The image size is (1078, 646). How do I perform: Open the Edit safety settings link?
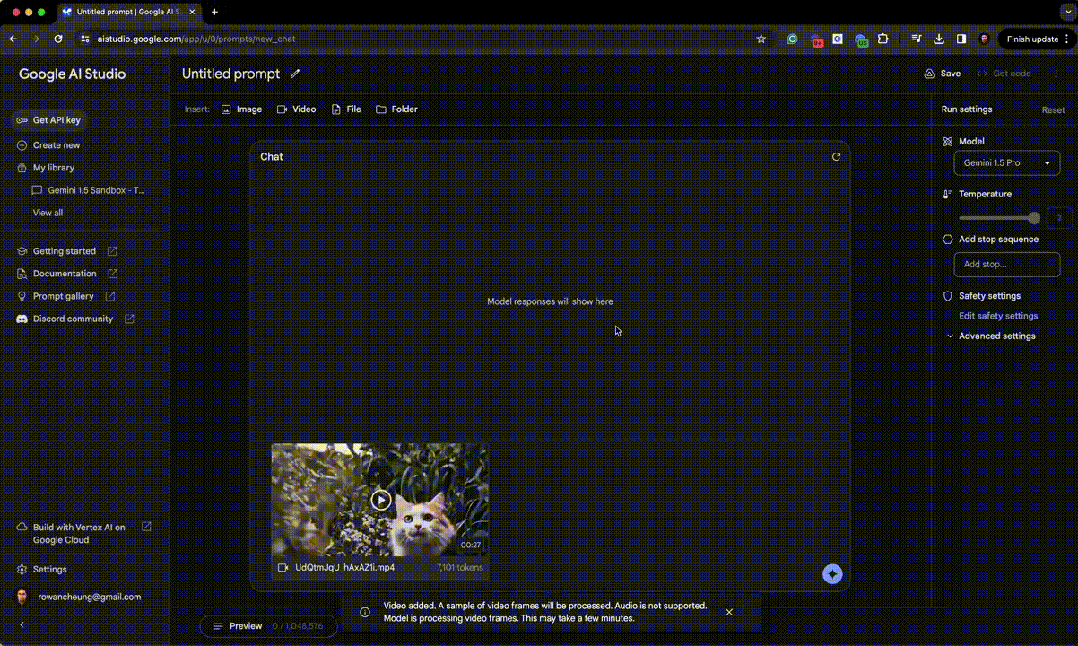coord(998,316)
